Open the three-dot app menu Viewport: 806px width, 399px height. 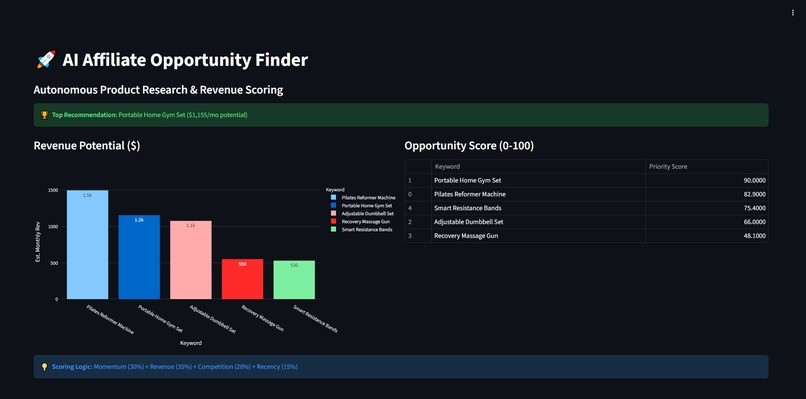pyautogui.click(x=793, y=13)
